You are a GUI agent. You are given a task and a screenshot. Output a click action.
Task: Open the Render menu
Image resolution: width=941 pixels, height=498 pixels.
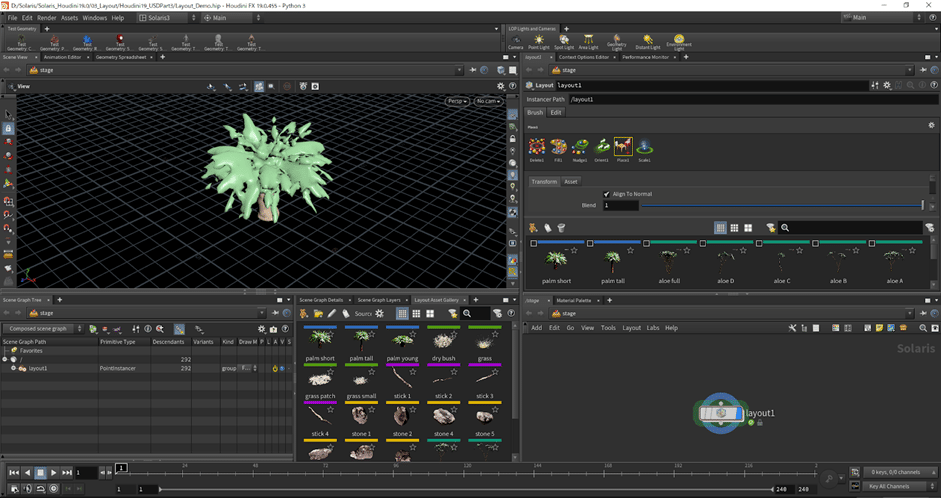click(x=47, y=18)
